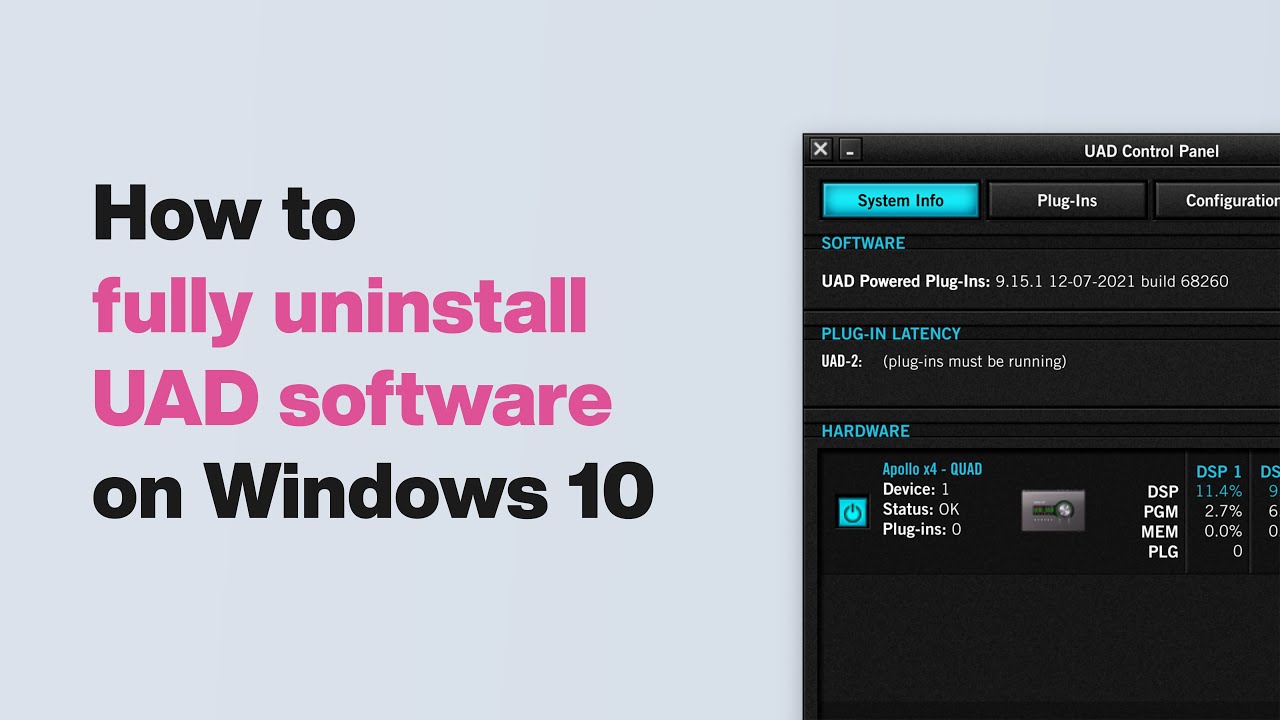Click the DSP row label
1280x720 pixels.
1163,491
